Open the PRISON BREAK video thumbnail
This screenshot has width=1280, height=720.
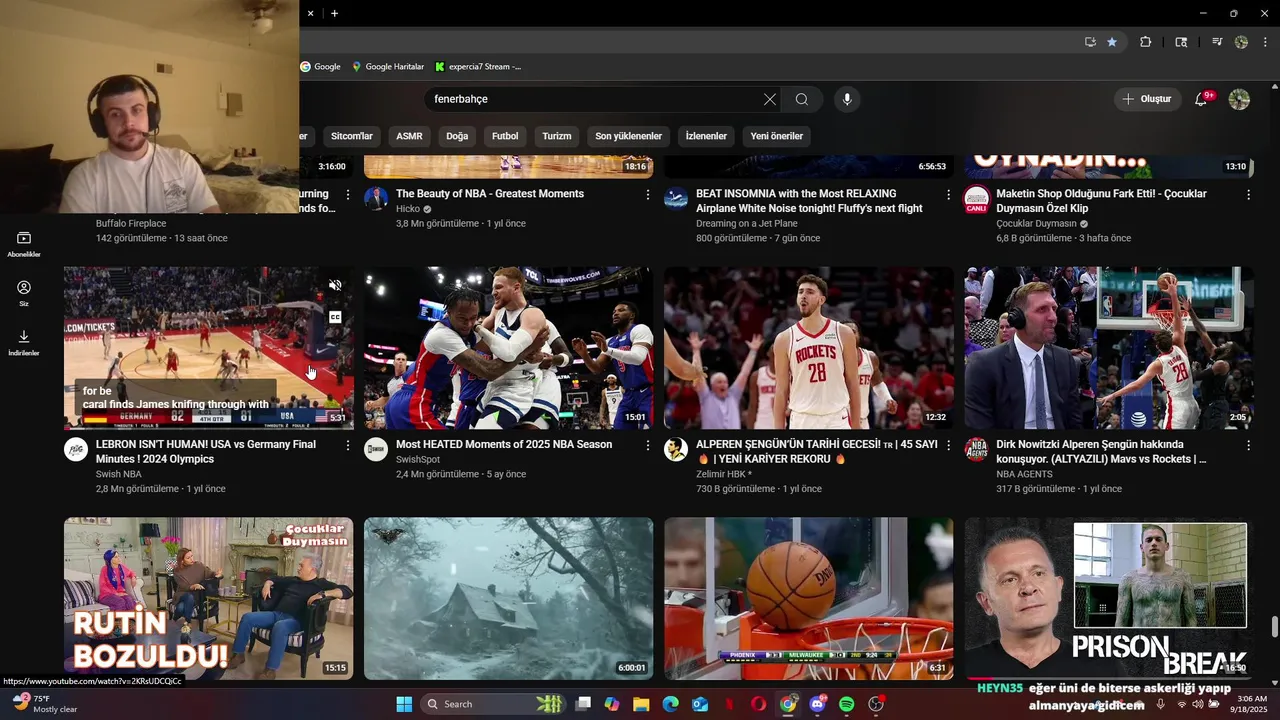pyautogui.click(x=1109, y=598)
